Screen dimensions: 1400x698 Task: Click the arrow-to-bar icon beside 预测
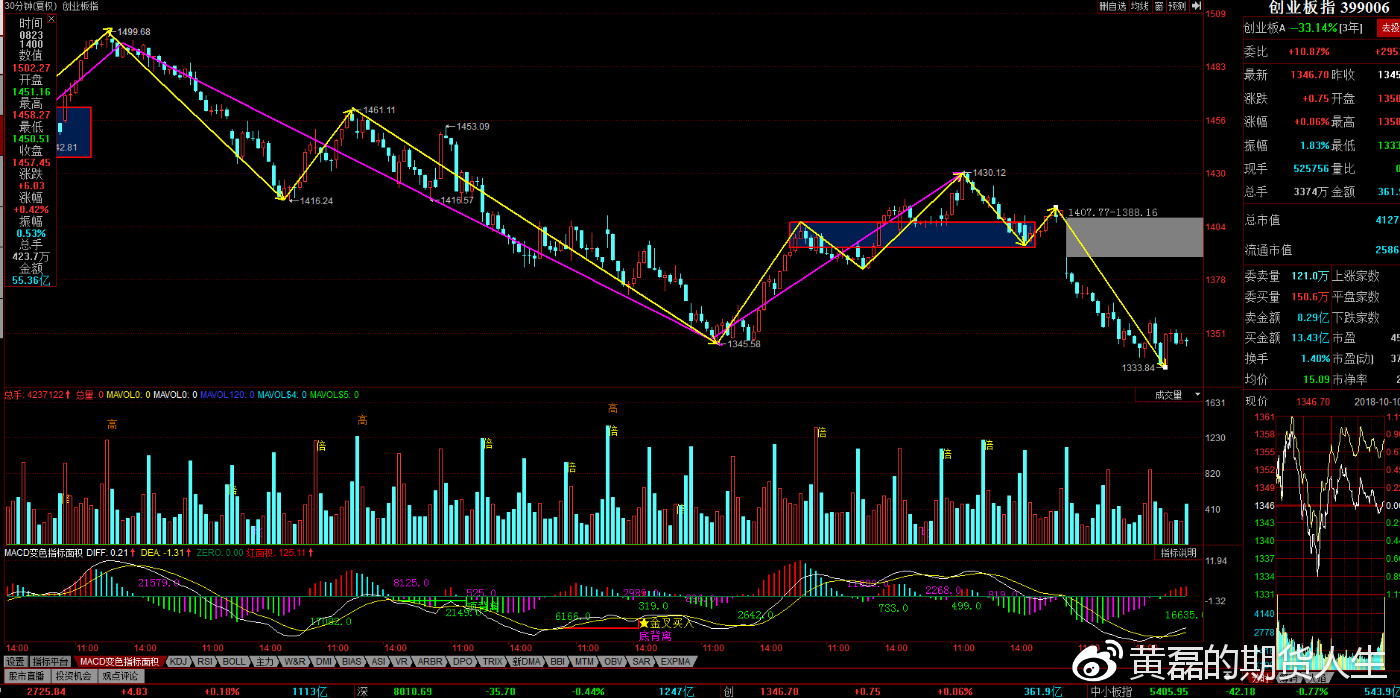(1196, 6)
